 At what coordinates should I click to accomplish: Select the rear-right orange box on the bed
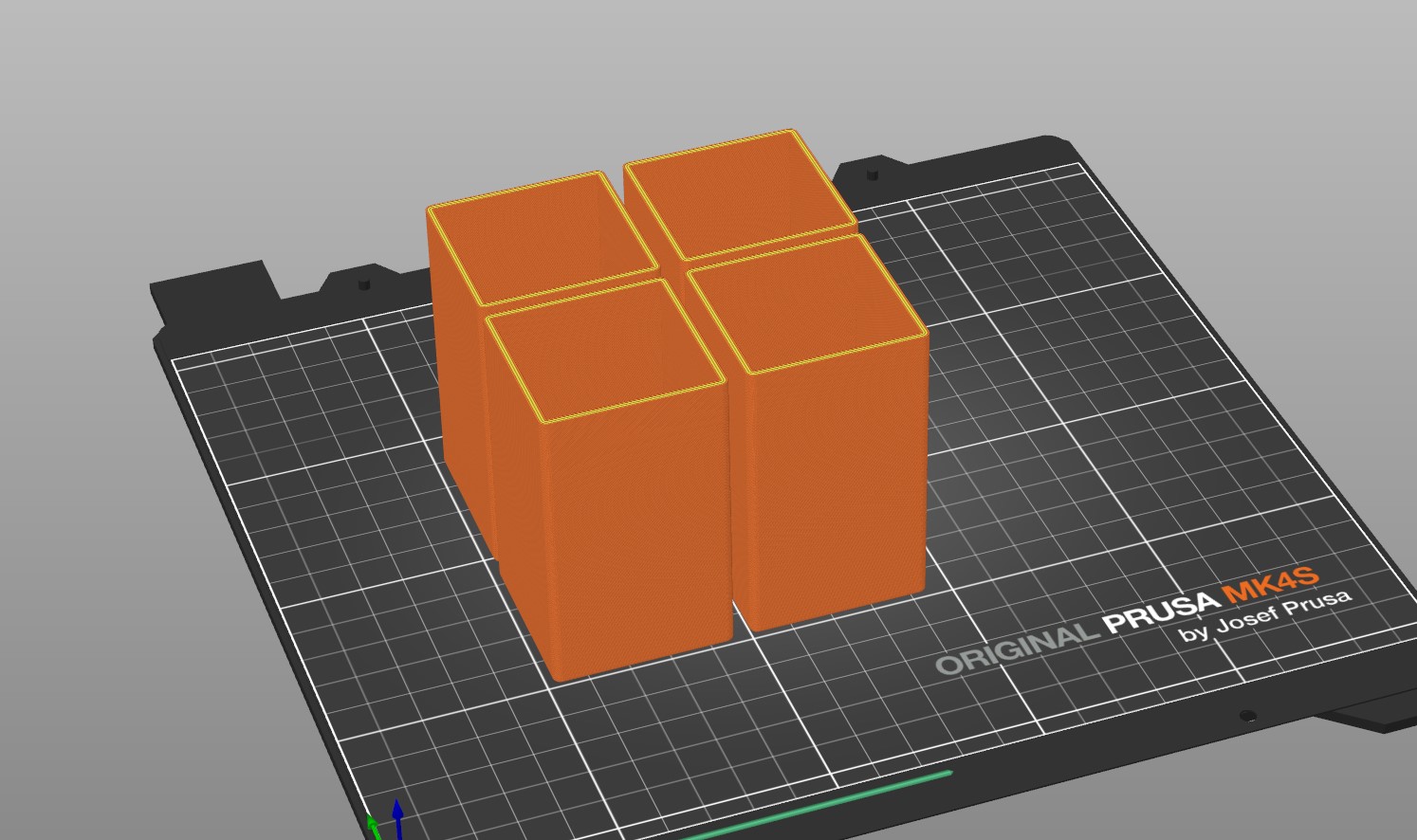click(x=740, y=194)
